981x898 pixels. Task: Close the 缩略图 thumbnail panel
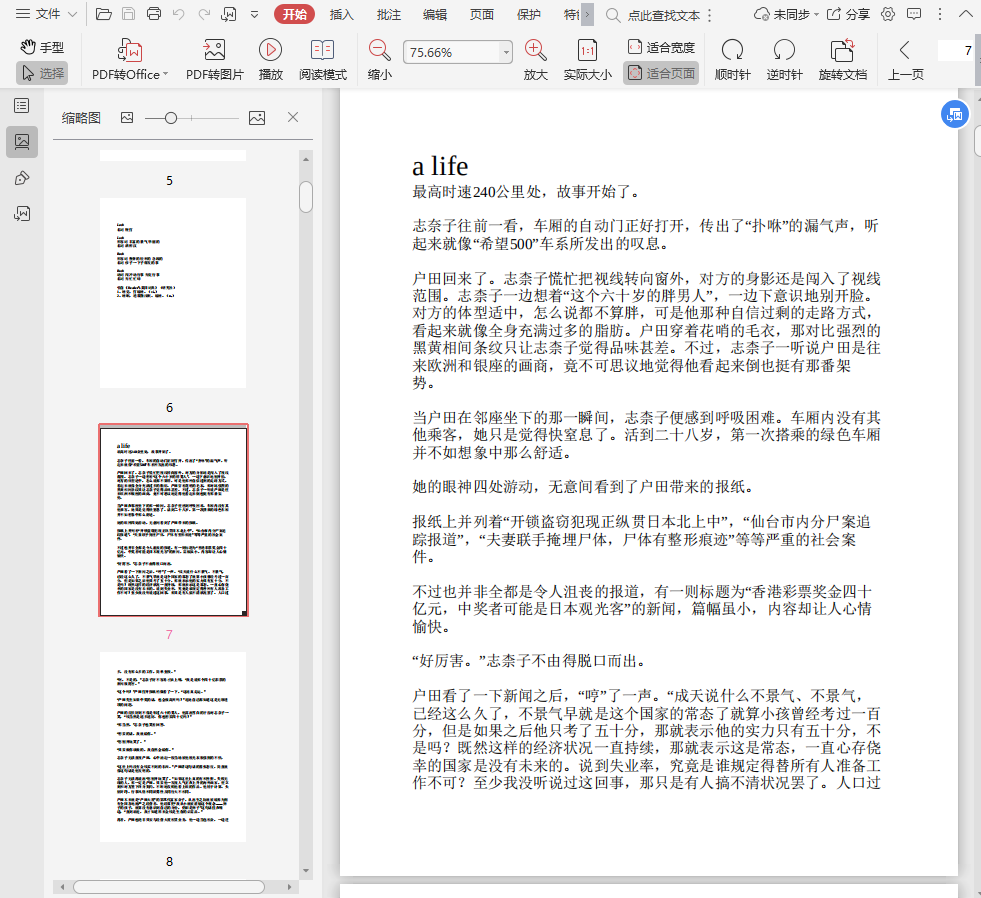click(x=293, y=117)
